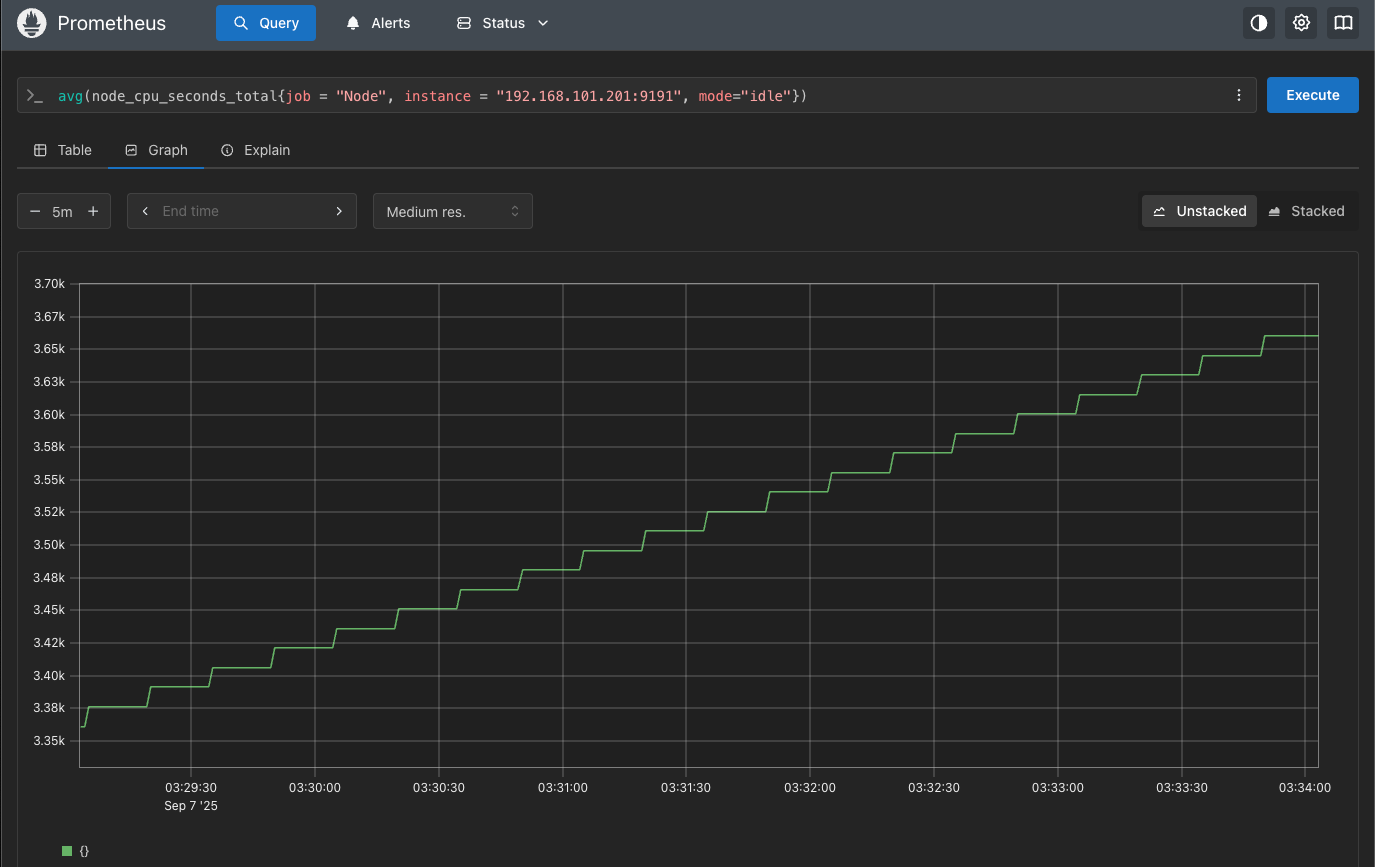Switch chart to Stacked mode
Screen dimensions: 1375x867
coord(1306,211)
